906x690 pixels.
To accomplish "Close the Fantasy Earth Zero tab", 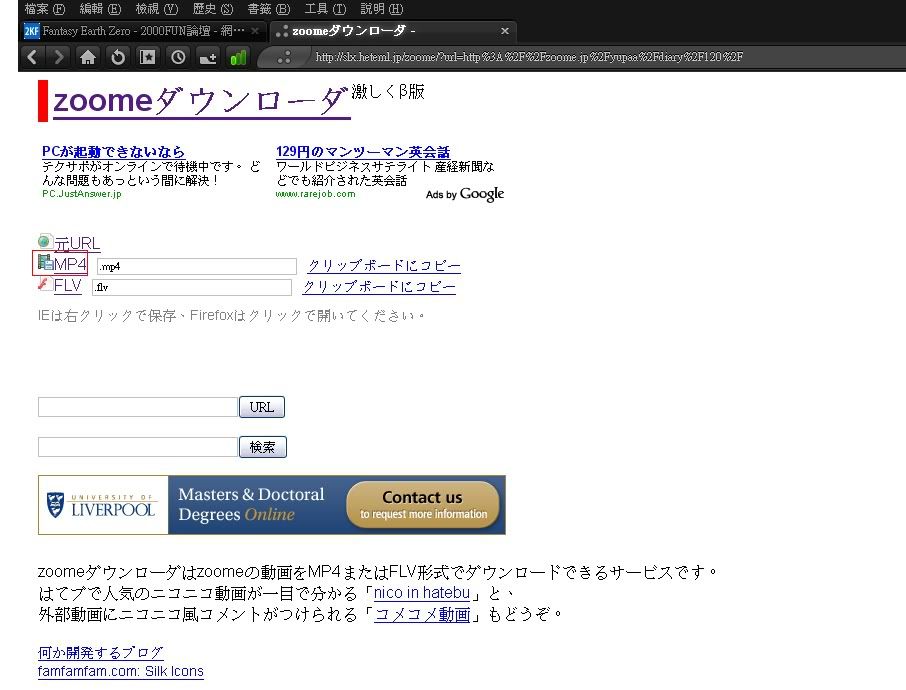I will (x=255, y=31).
